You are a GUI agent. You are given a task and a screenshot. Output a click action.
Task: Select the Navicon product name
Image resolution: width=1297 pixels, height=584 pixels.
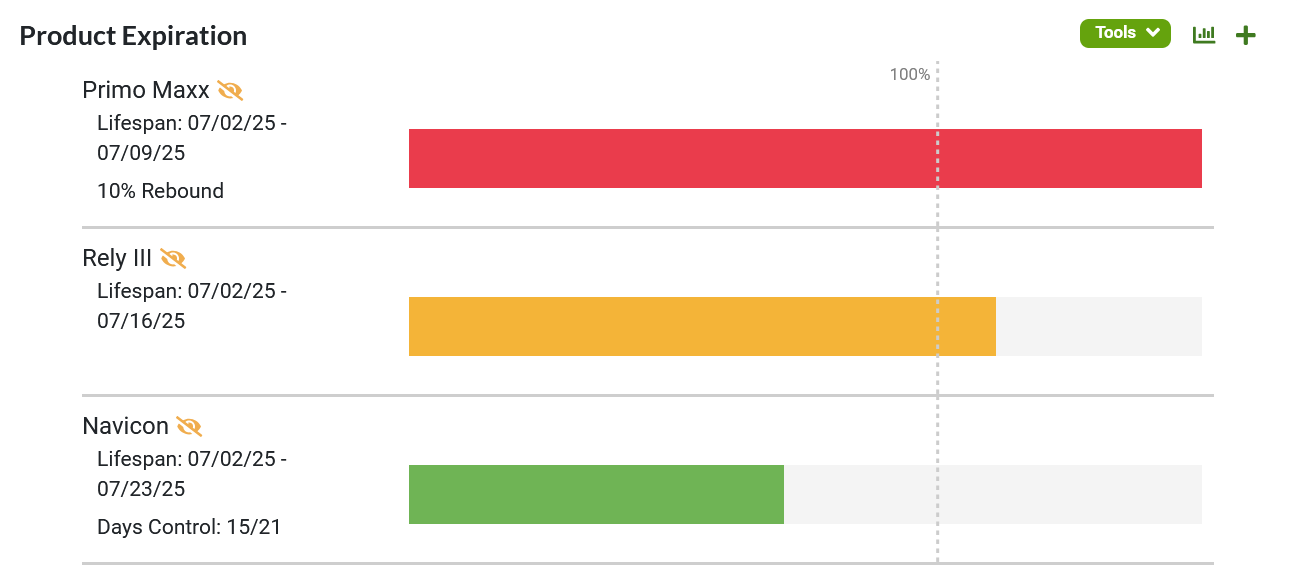(x=125, y=426)
